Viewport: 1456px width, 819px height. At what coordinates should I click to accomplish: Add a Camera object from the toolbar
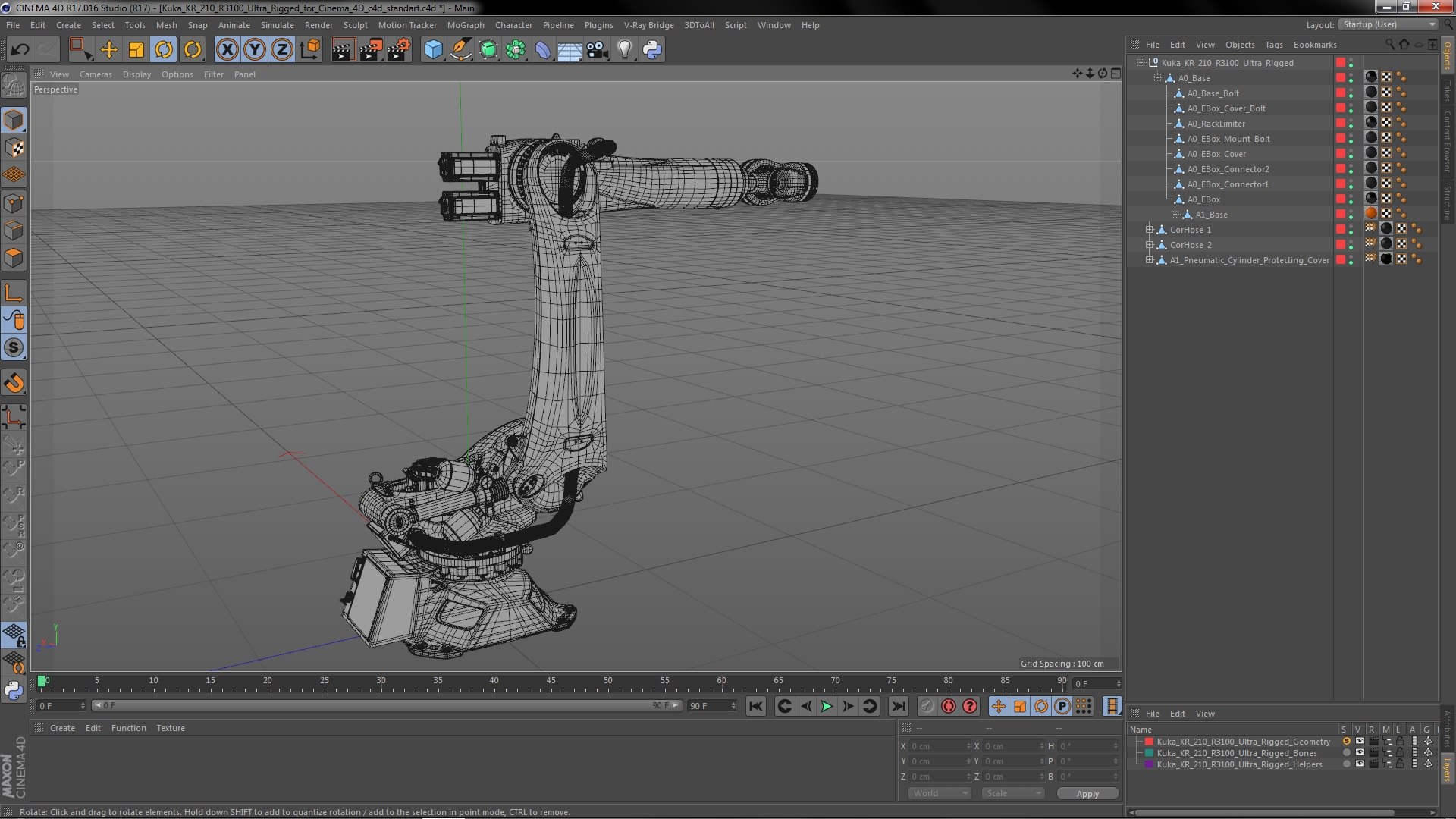(x=597, y=50)
